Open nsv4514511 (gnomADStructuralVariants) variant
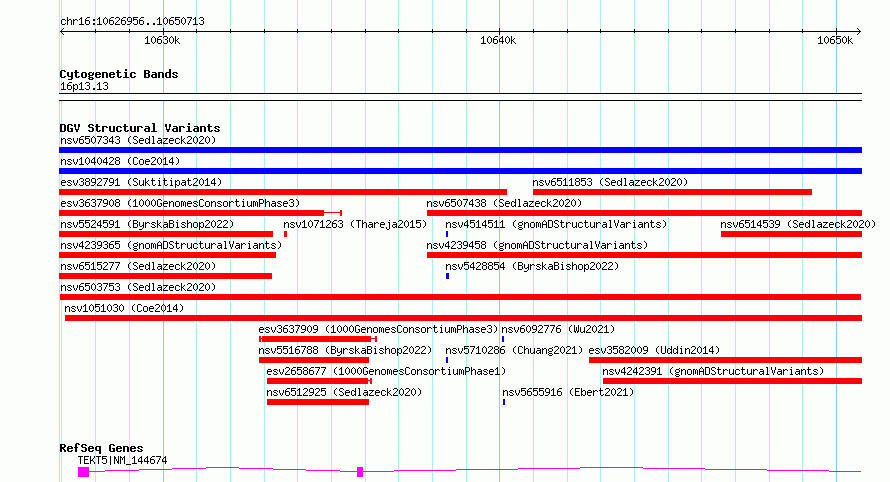This screenshot has width=890, height=482. (556, 224)
